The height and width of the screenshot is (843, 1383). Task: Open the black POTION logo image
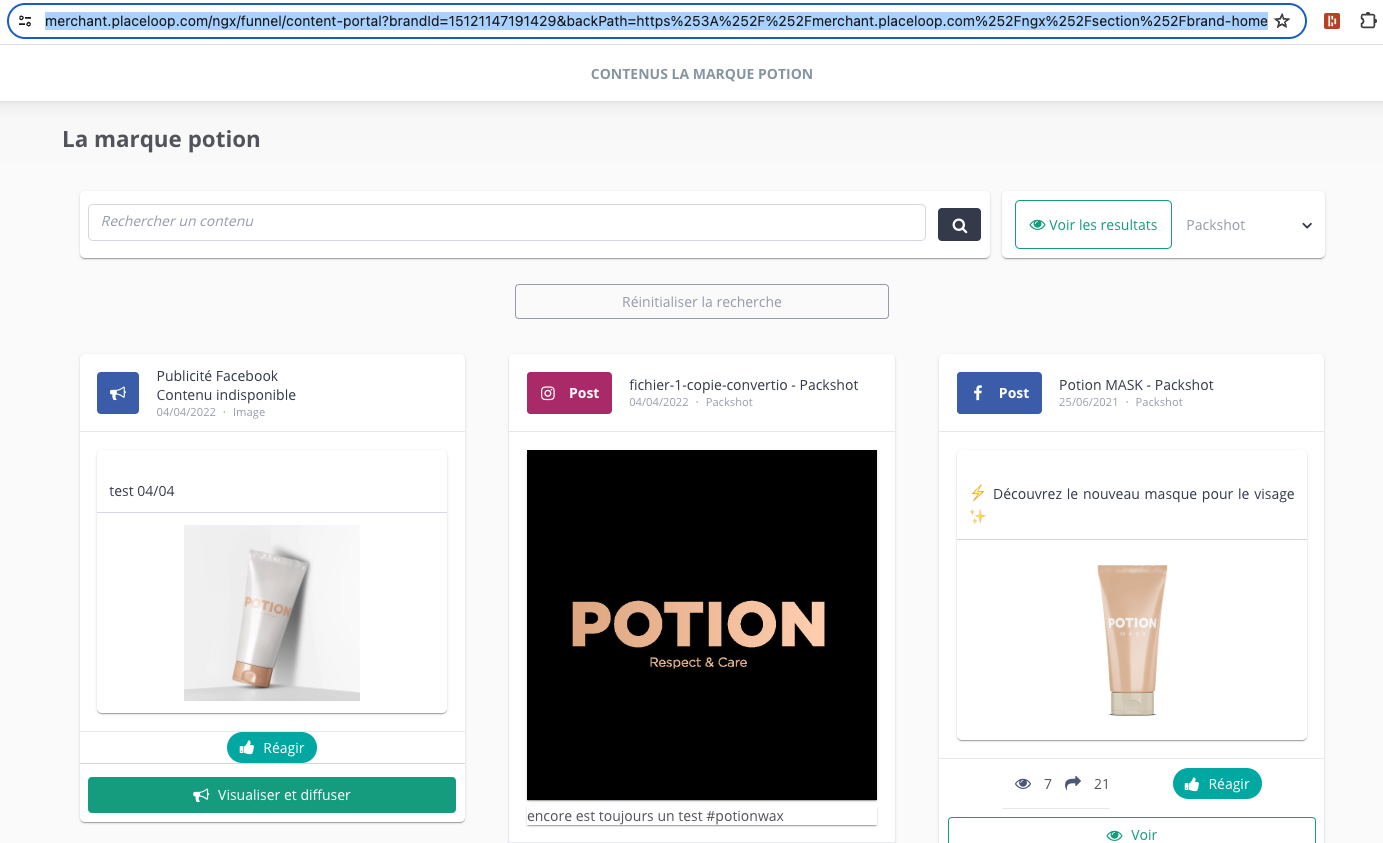pyautogui.click(x=702, y=625)
